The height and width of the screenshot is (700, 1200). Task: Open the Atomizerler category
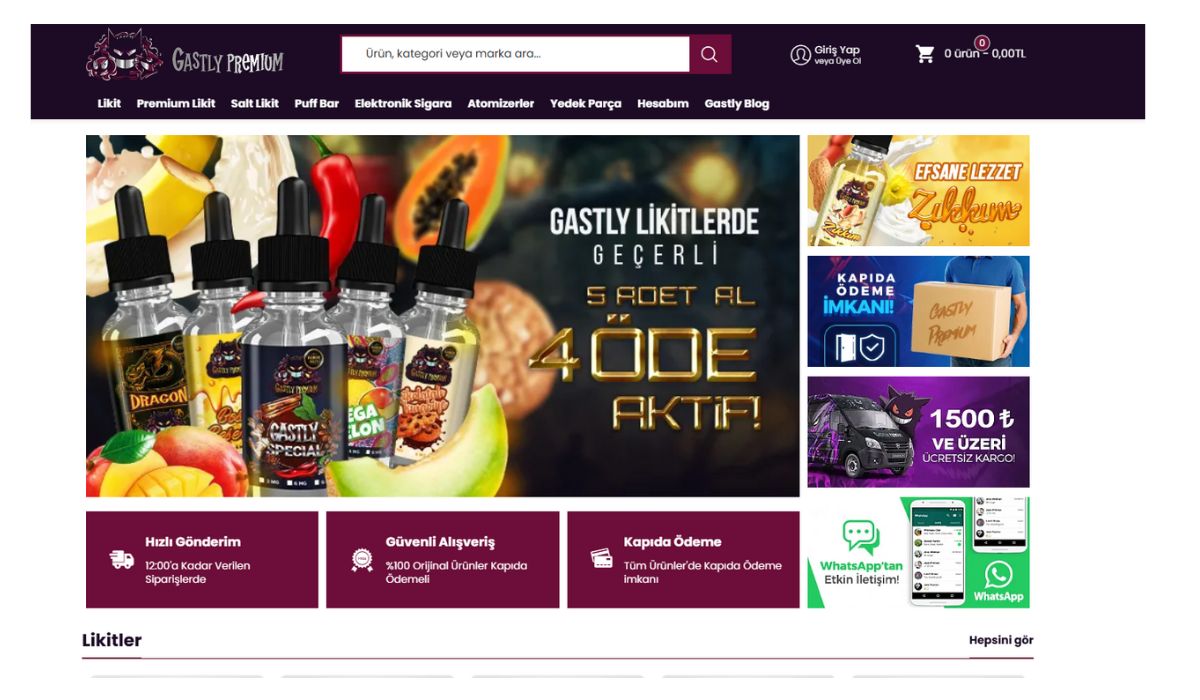coord(501,104)
